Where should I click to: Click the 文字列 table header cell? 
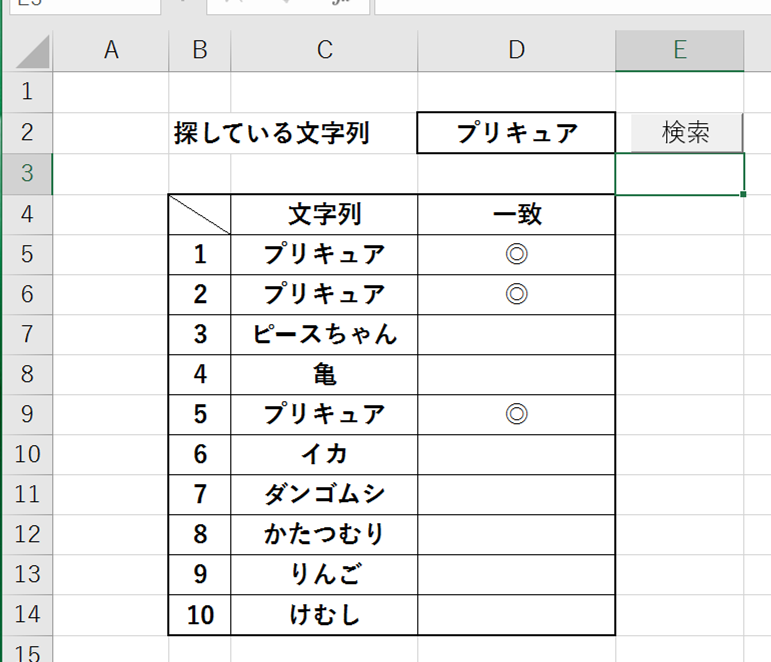coord(324,214)
